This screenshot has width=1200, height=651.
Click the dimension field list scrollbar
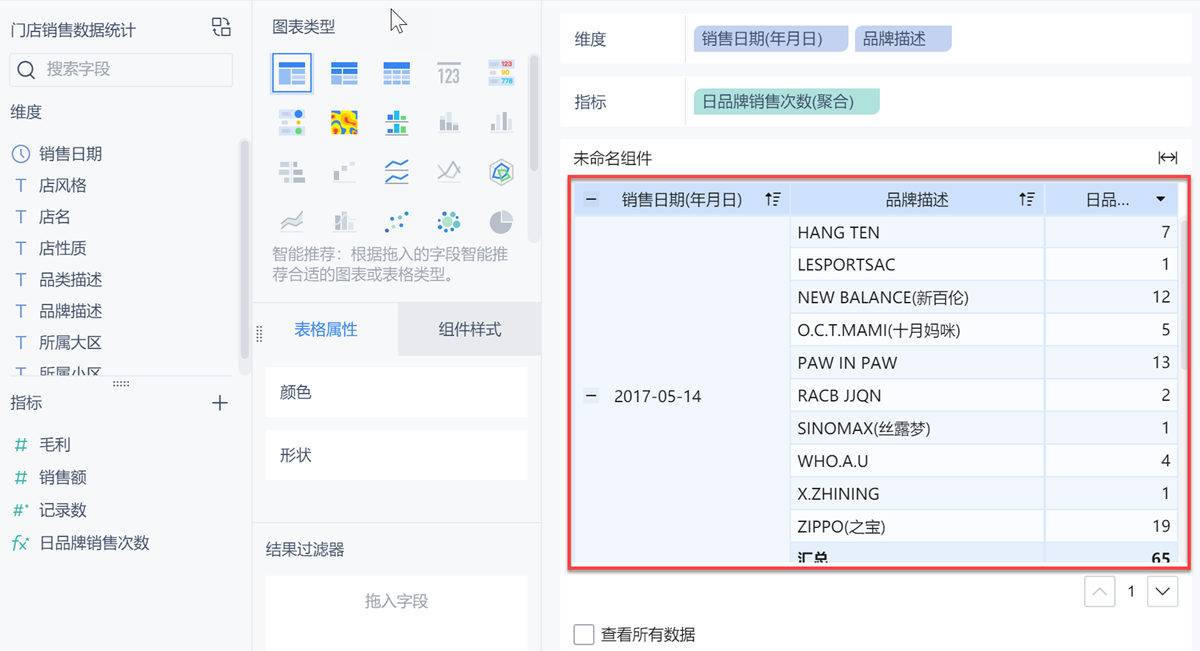point(245,250)
